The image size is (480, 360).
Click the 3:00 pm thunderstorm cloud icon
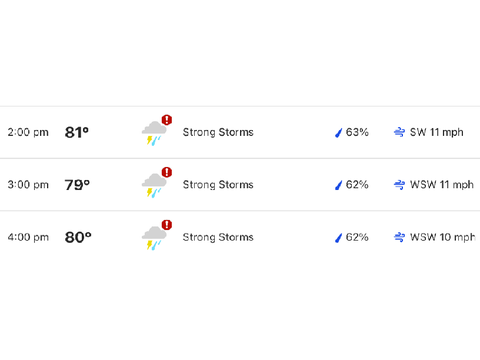pyautogui.click(x=154, y=186)
